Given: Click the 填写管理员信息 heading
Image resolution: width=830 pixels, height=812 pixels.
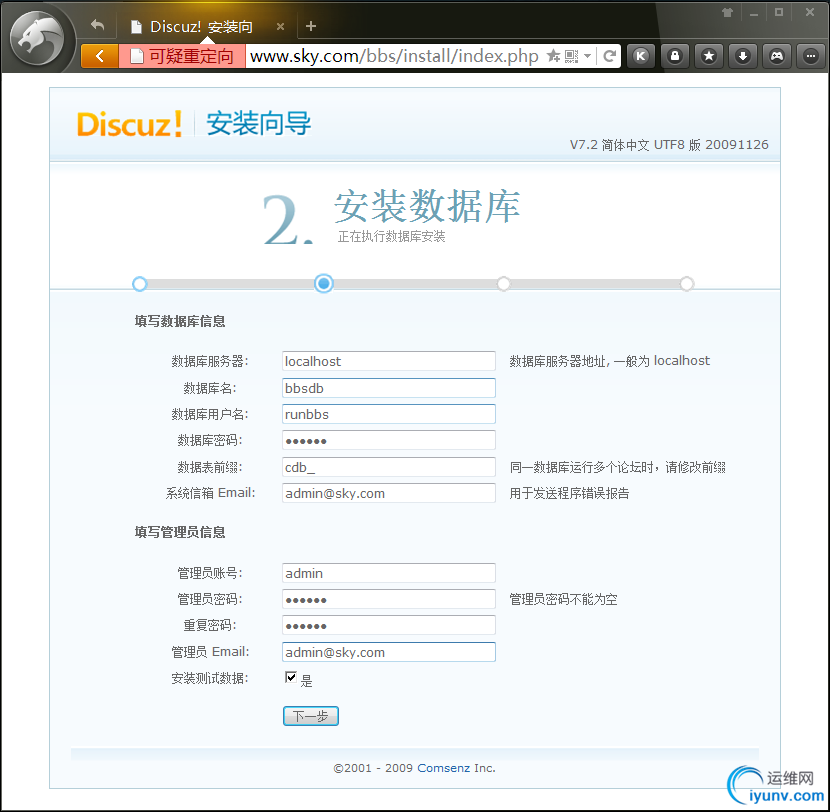Looking at the screenshot, I should 180,532.
